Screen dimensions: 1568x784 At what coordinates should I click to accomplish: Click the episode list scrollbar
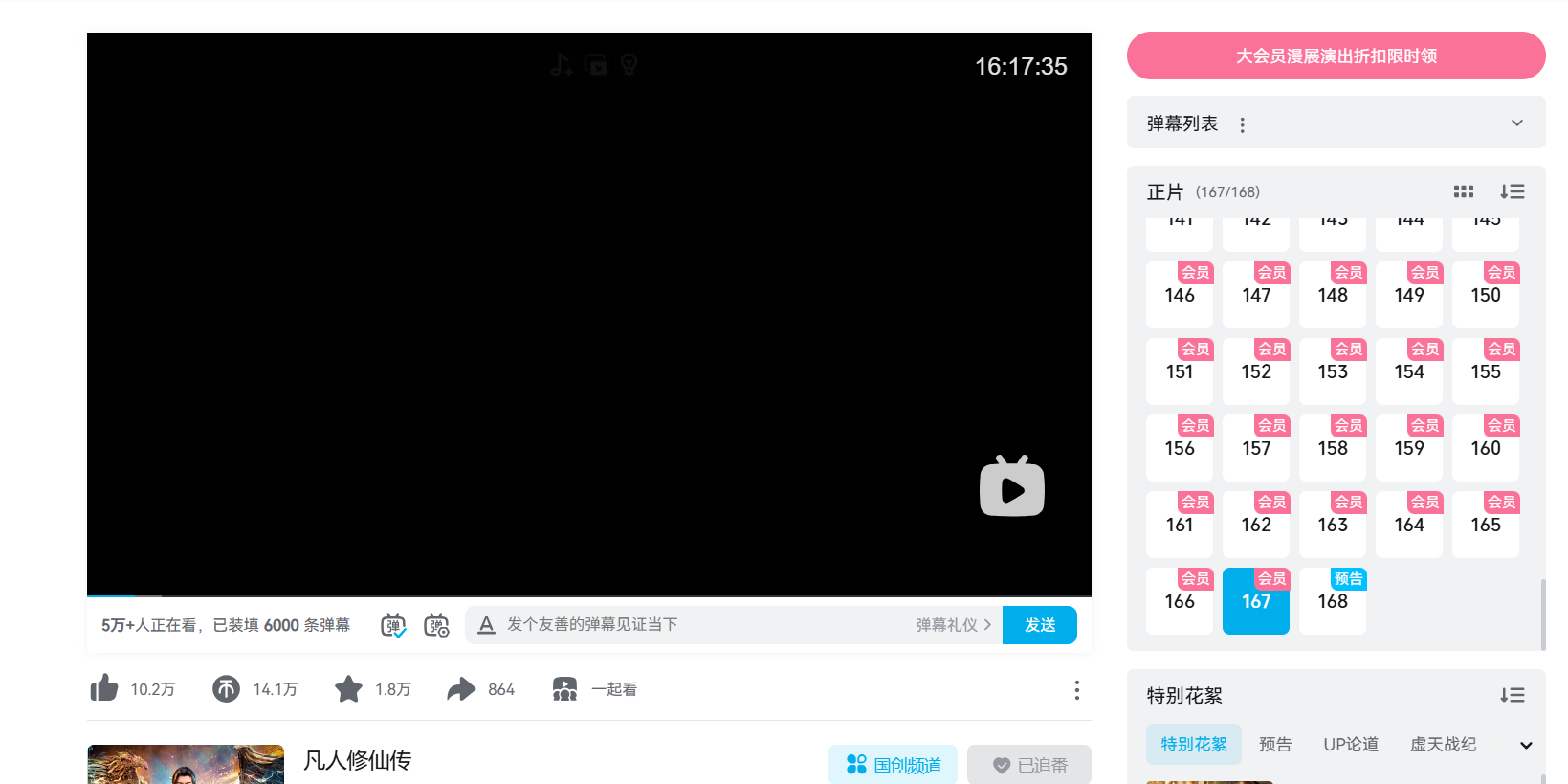[1542, 615]
